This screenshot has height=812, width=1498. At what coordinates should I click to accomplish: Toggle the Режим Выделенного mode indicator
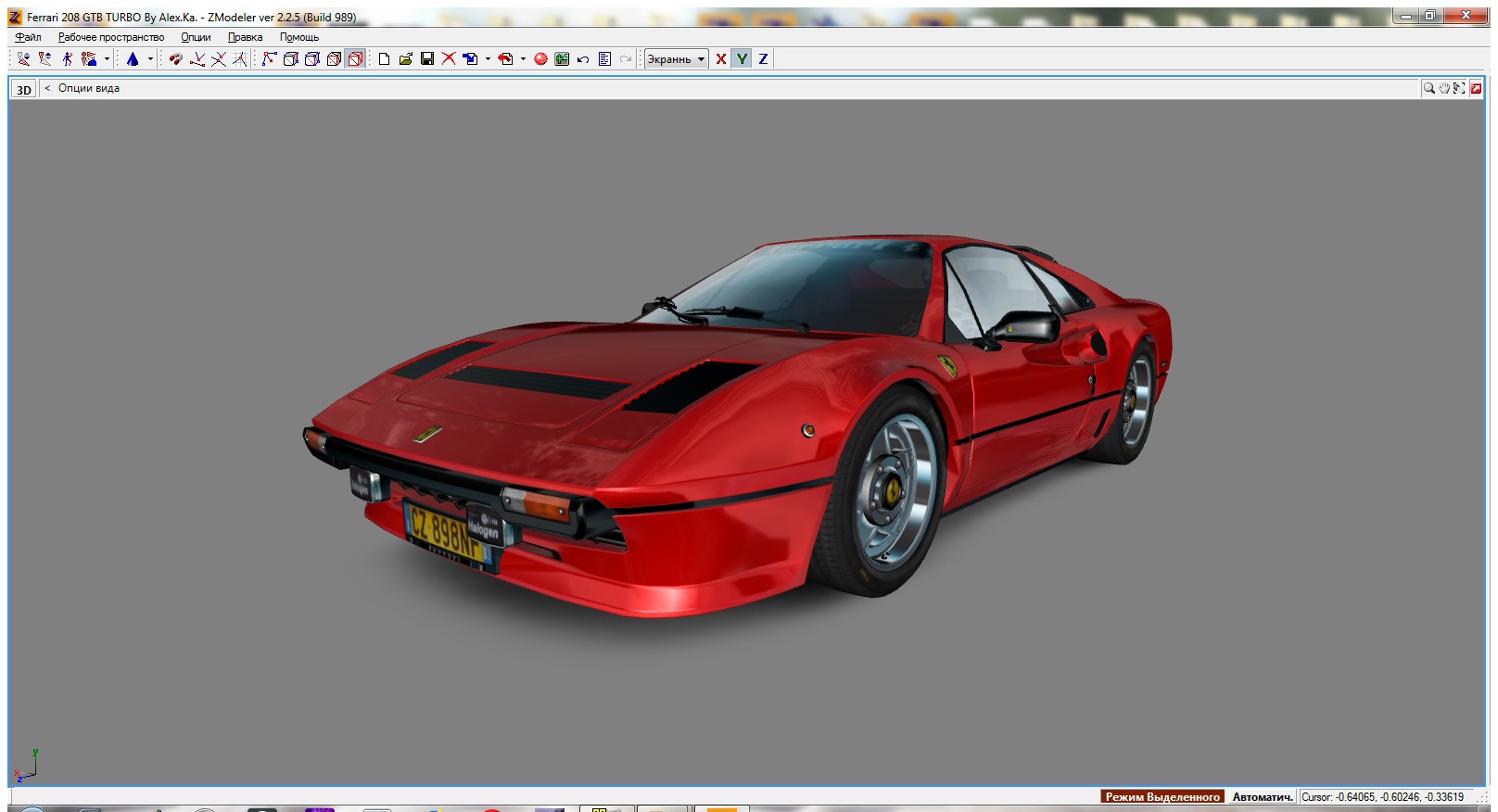point(1162,796)
